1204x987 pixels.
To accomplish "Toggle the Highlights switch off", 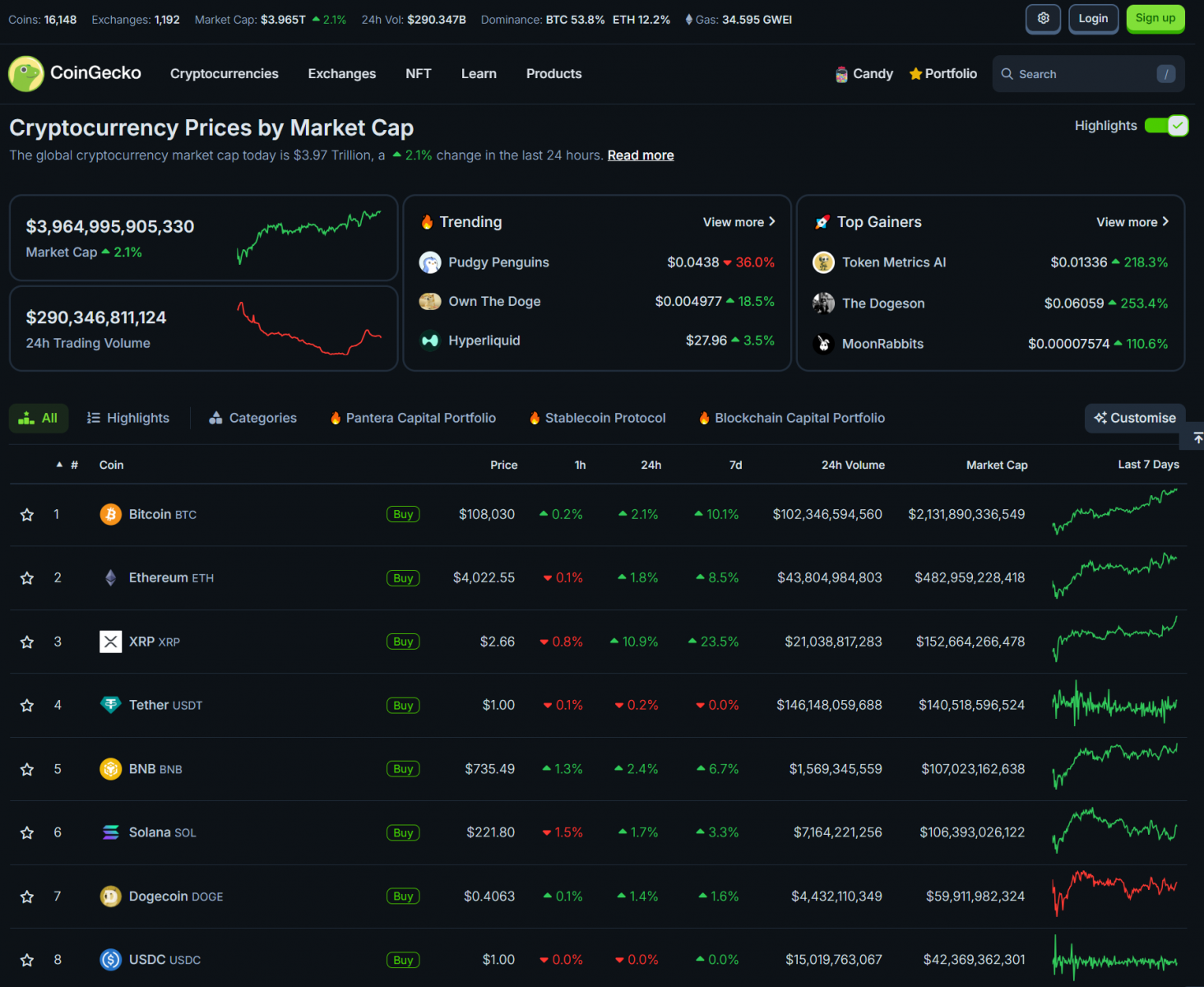I will coord(1166,126).
